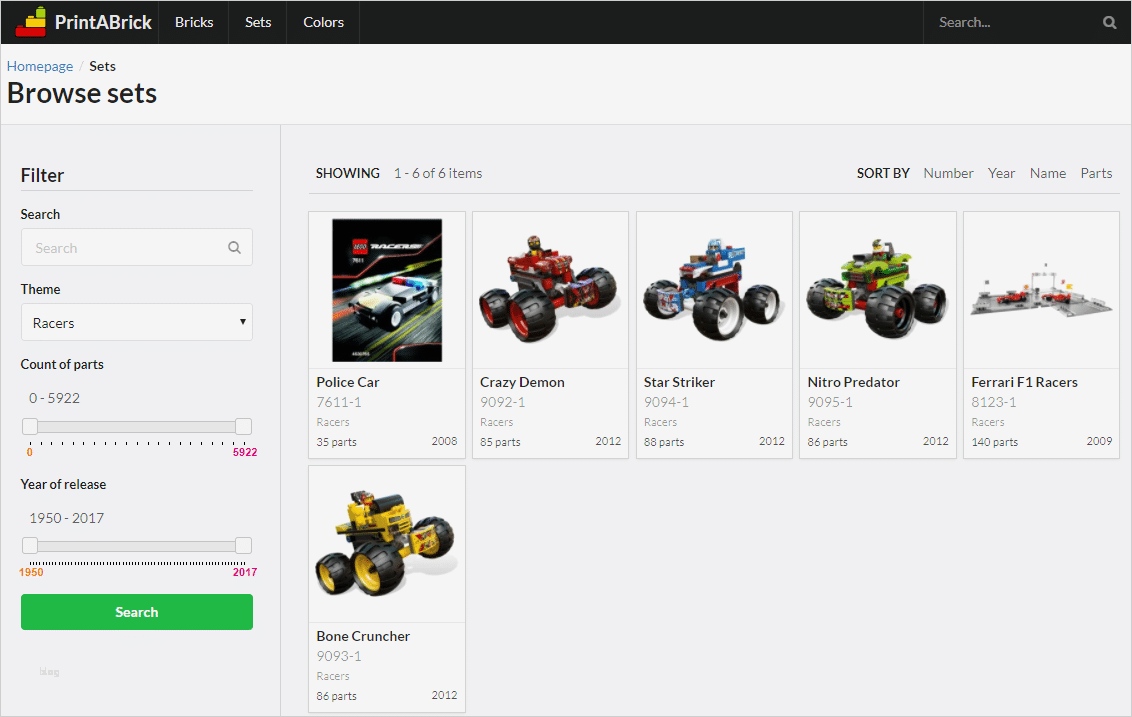Click the Count of parts minimum handle

point(30,426)
